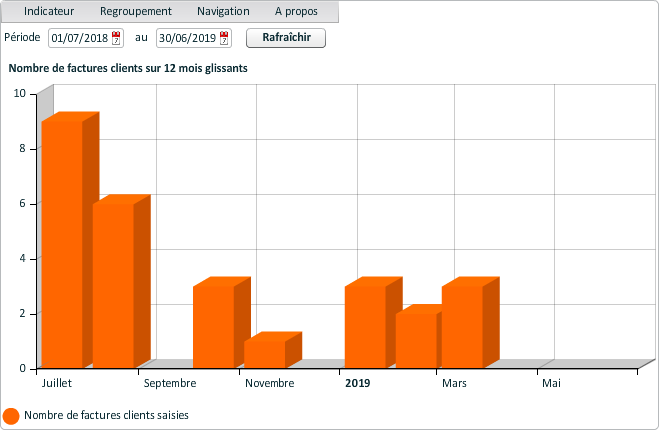Click the orange legend circle for factures saisies

(x=11, y=416)
